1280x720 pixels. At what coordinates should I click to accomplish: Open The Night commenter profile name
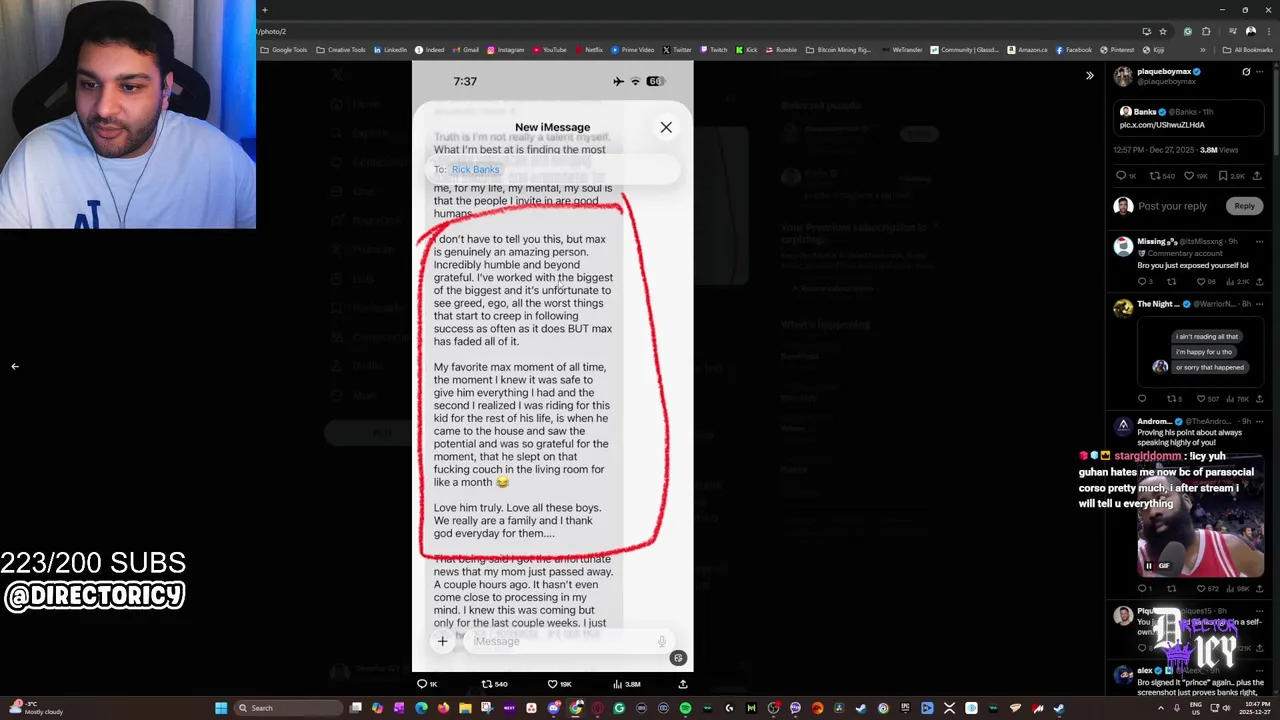coord(1158,304)
